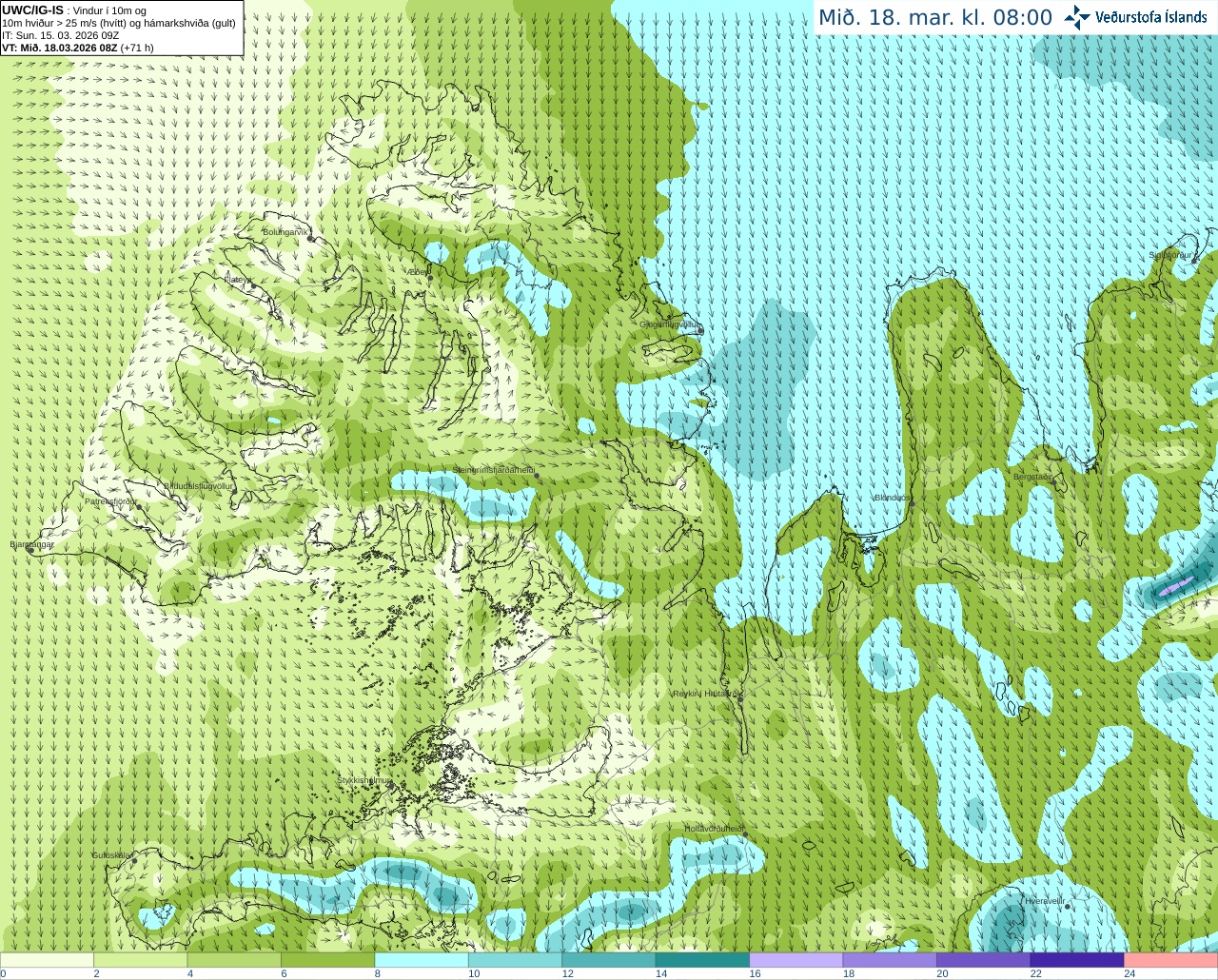Click the legend scale number 16
The image size is (1218, 980).
755,973
